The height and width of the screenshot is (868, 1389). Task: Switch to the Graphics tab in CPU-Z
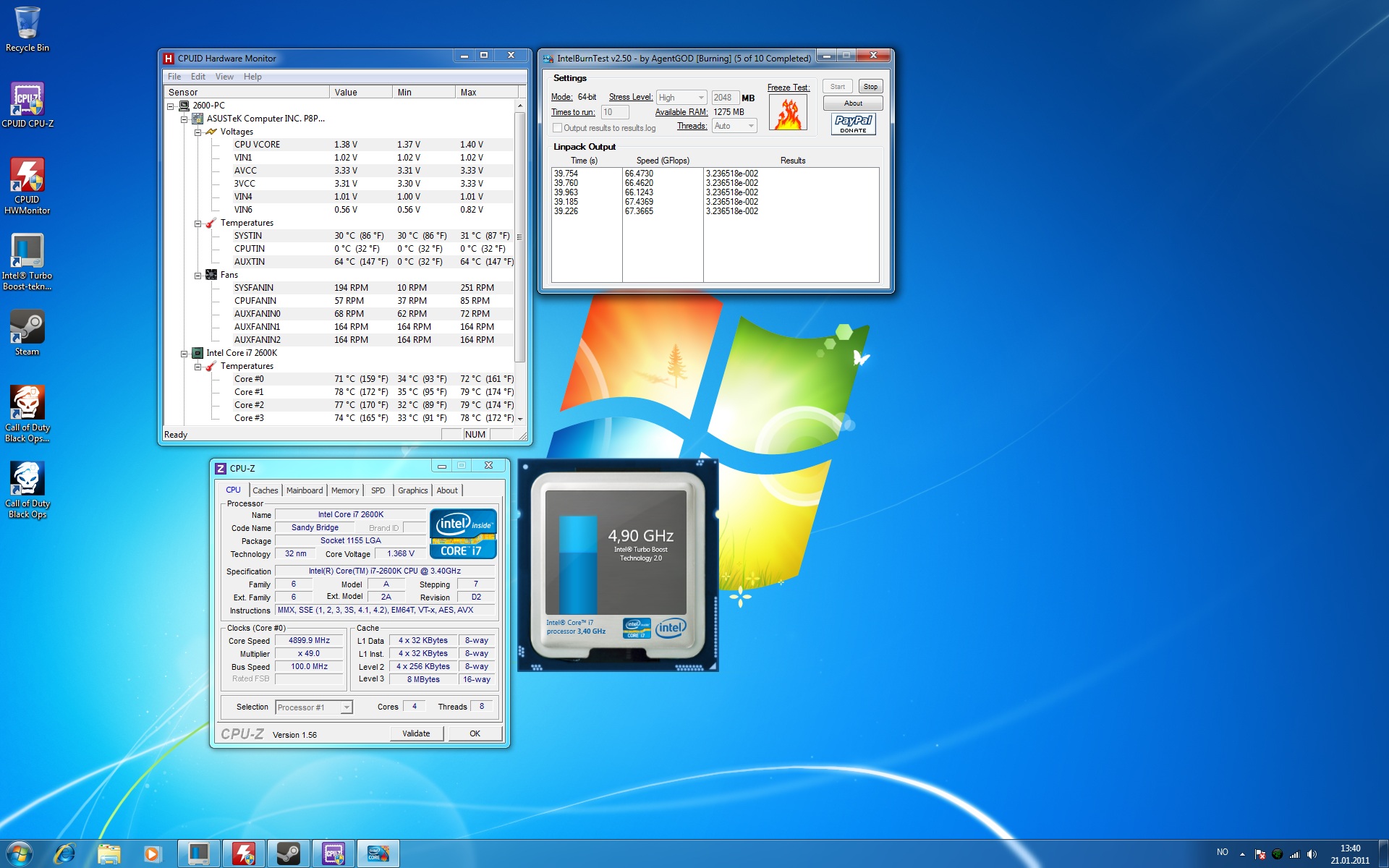[x=413, y=490]
